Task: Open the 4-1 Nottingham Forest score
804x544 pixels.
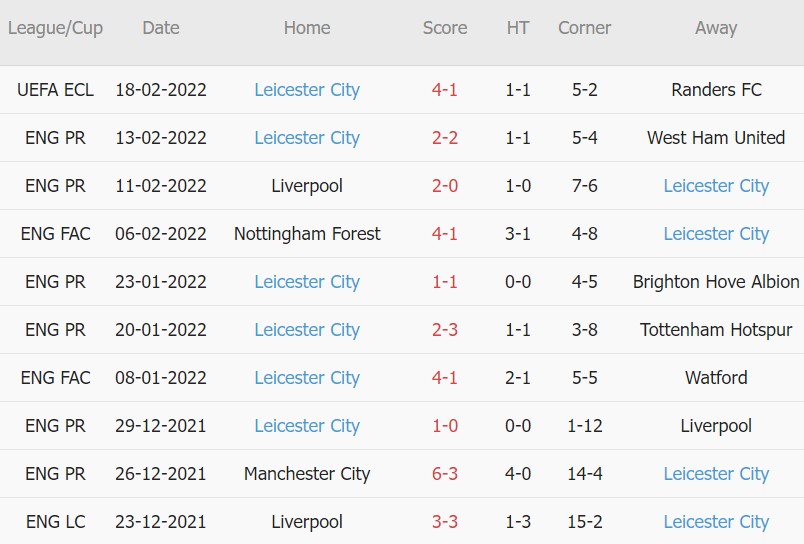Action: (x=445, y=234)
